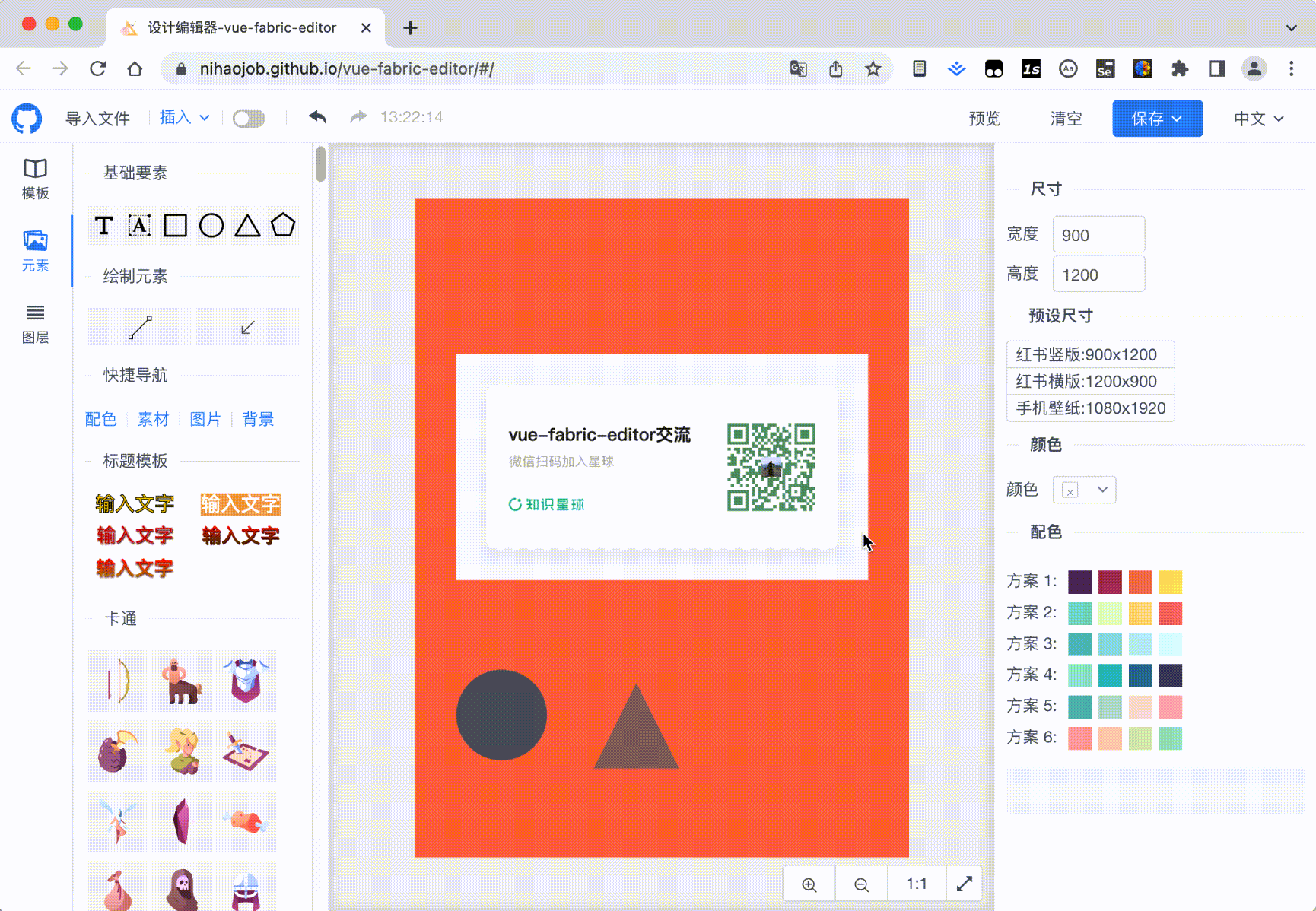The image size is (1316, 911).
Task: Reset zoom with 1:1 button
Action: (x=917, y=884)
